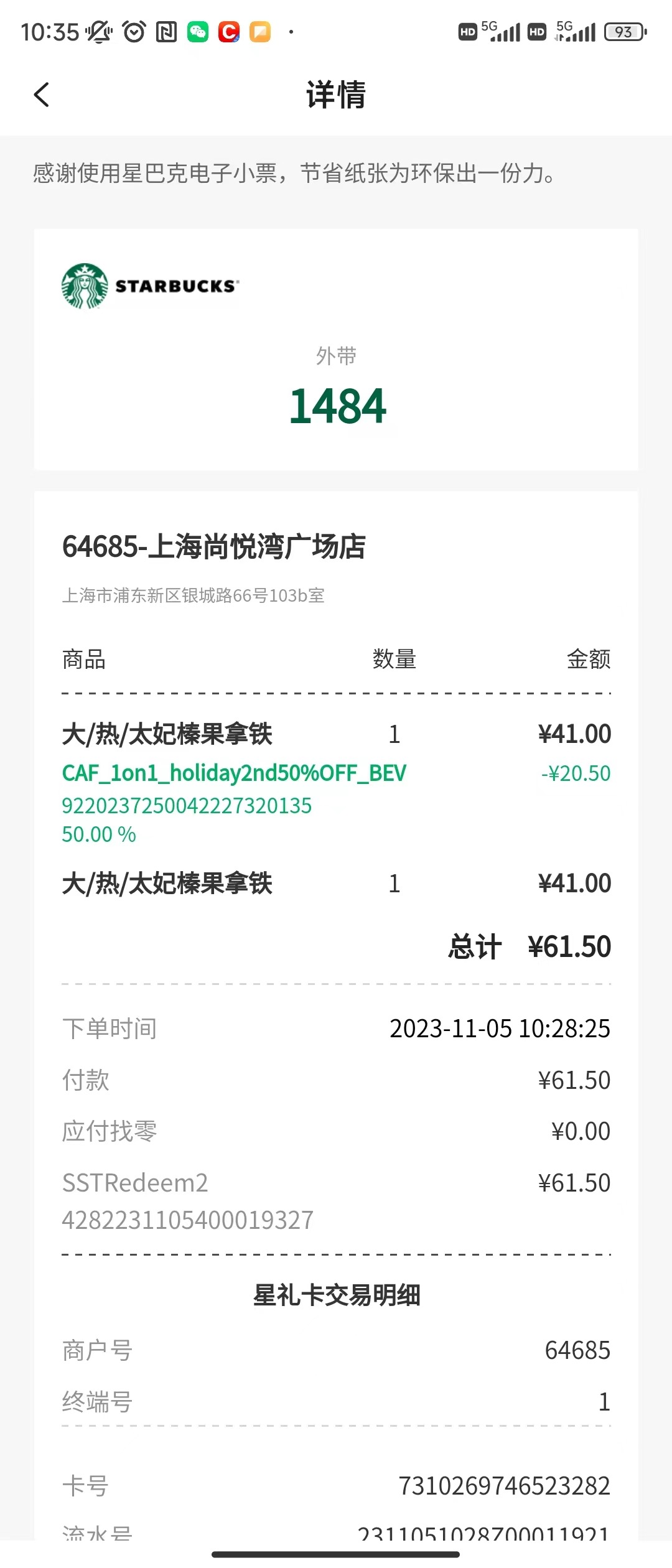Tap the NFC status bar icon

click(166, 32)
